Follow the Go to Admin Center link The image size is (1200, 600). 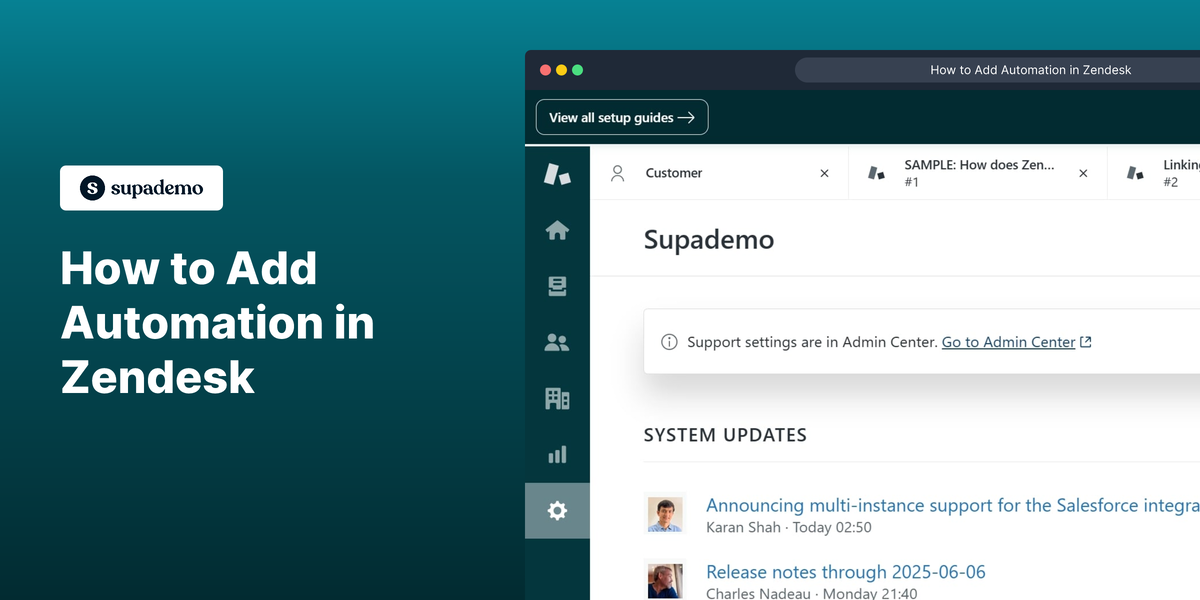1008,342
